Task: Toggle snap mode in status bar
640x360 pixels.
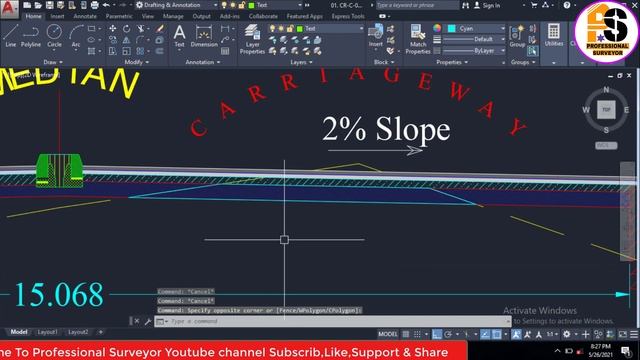Action: (x=417, y=334)
